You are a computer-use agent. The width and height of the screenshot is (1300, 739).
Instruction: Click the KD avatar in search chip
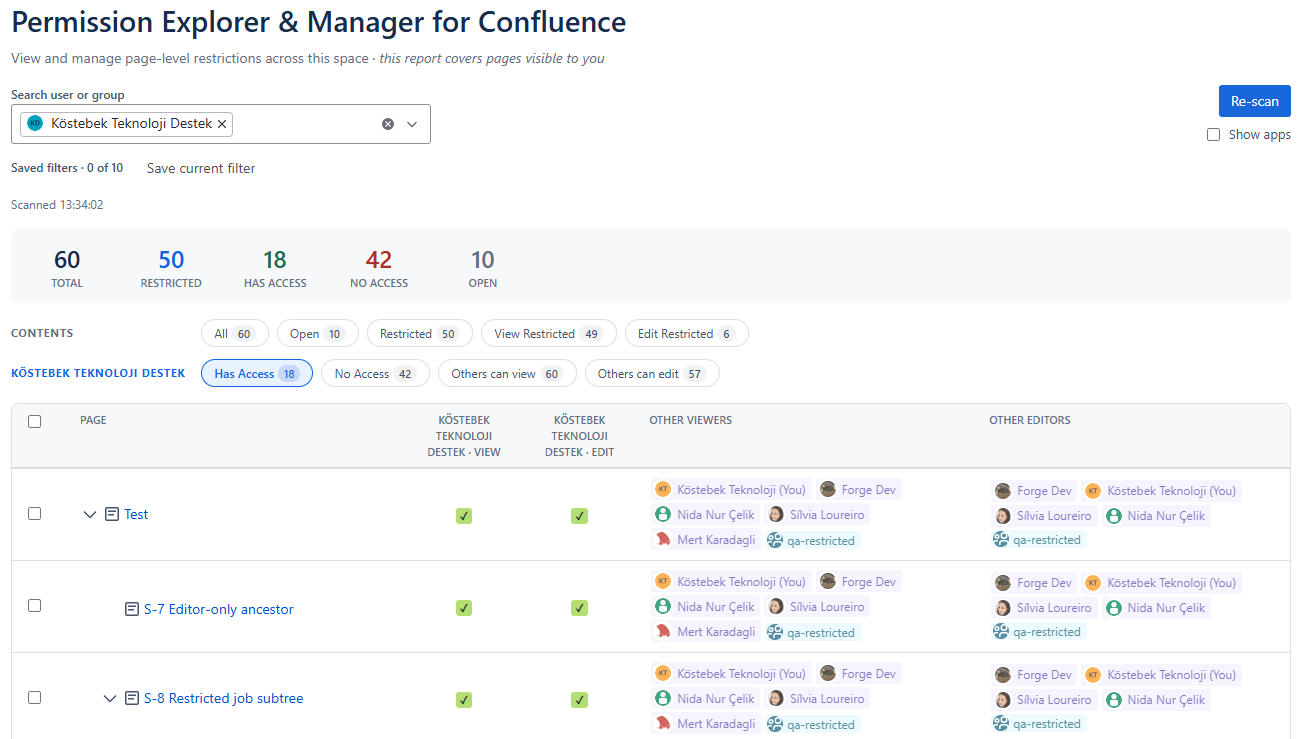[x=36, y=124]
